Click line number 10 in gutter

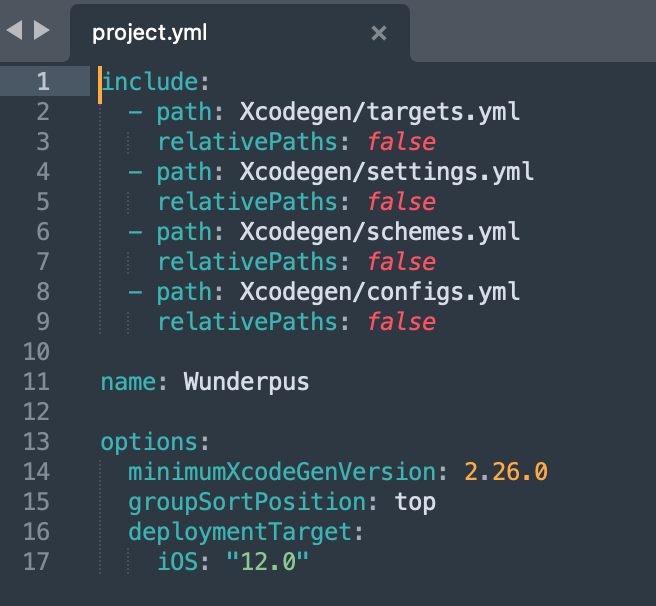click(x=36, y=351)
